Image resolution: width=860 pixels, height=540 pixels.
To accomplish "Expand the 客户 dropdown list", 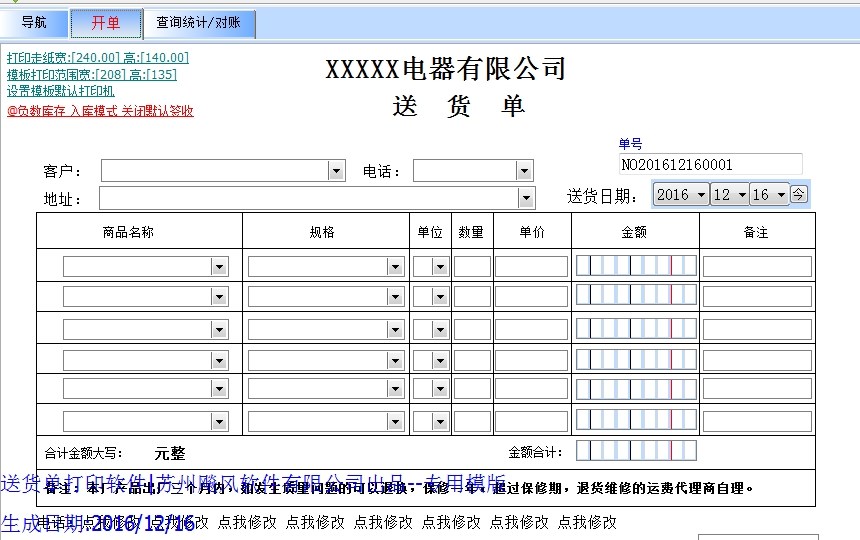I will click(336, 171).
